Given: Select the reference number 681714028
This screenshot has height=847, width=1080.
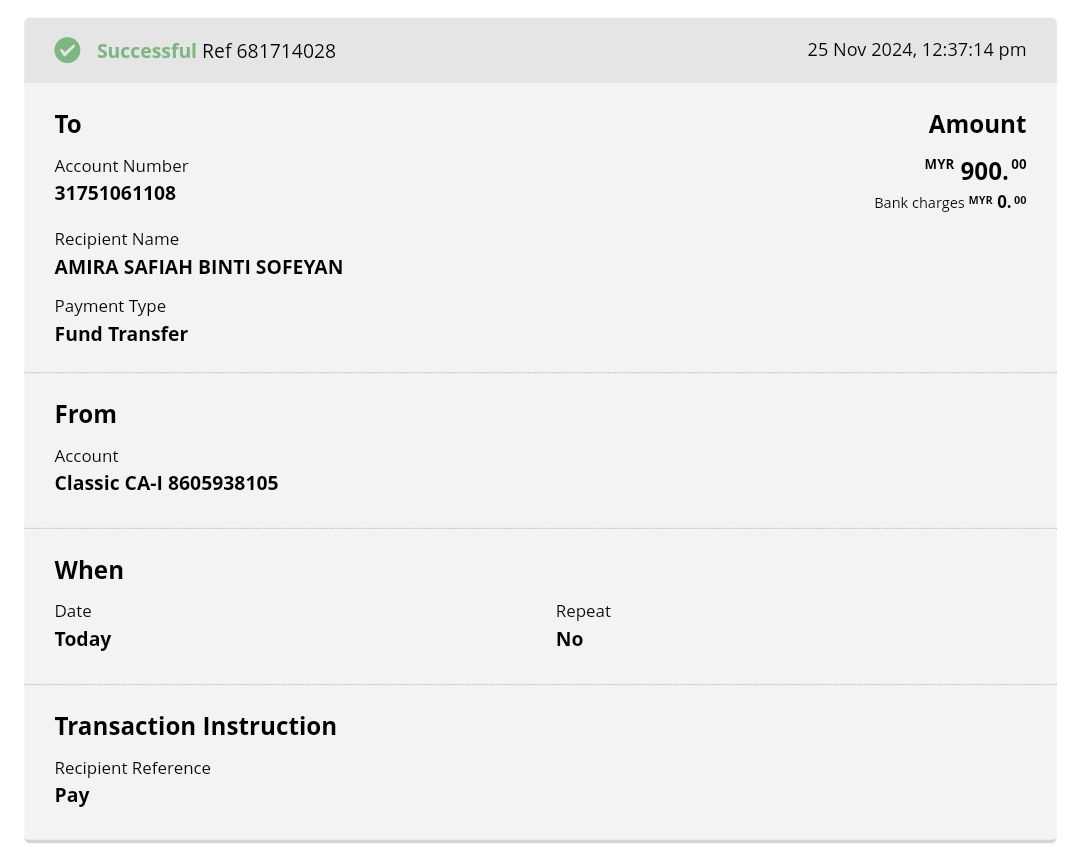Looking at the screenshot, I should click(286, 51).
